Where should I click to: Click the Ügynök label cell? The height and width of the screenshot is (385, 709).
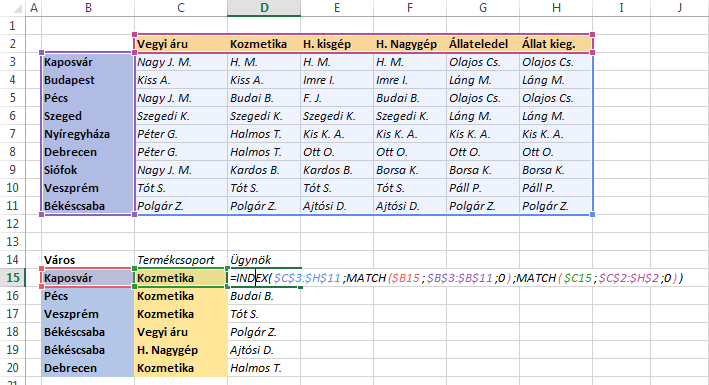coord(264,260)
